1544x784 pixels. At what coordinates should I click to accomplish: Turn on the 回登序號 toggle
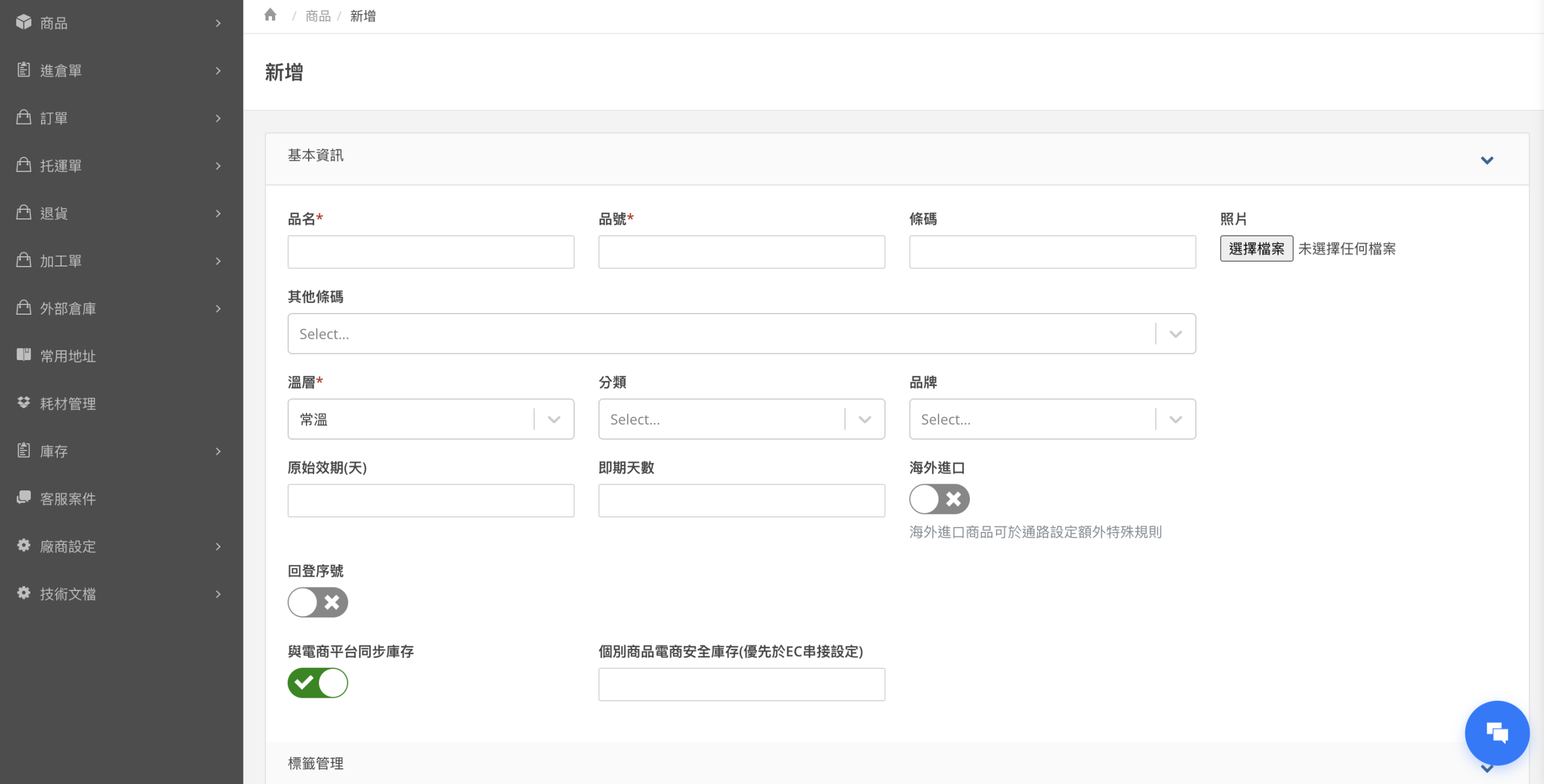(x=317, y=602)
